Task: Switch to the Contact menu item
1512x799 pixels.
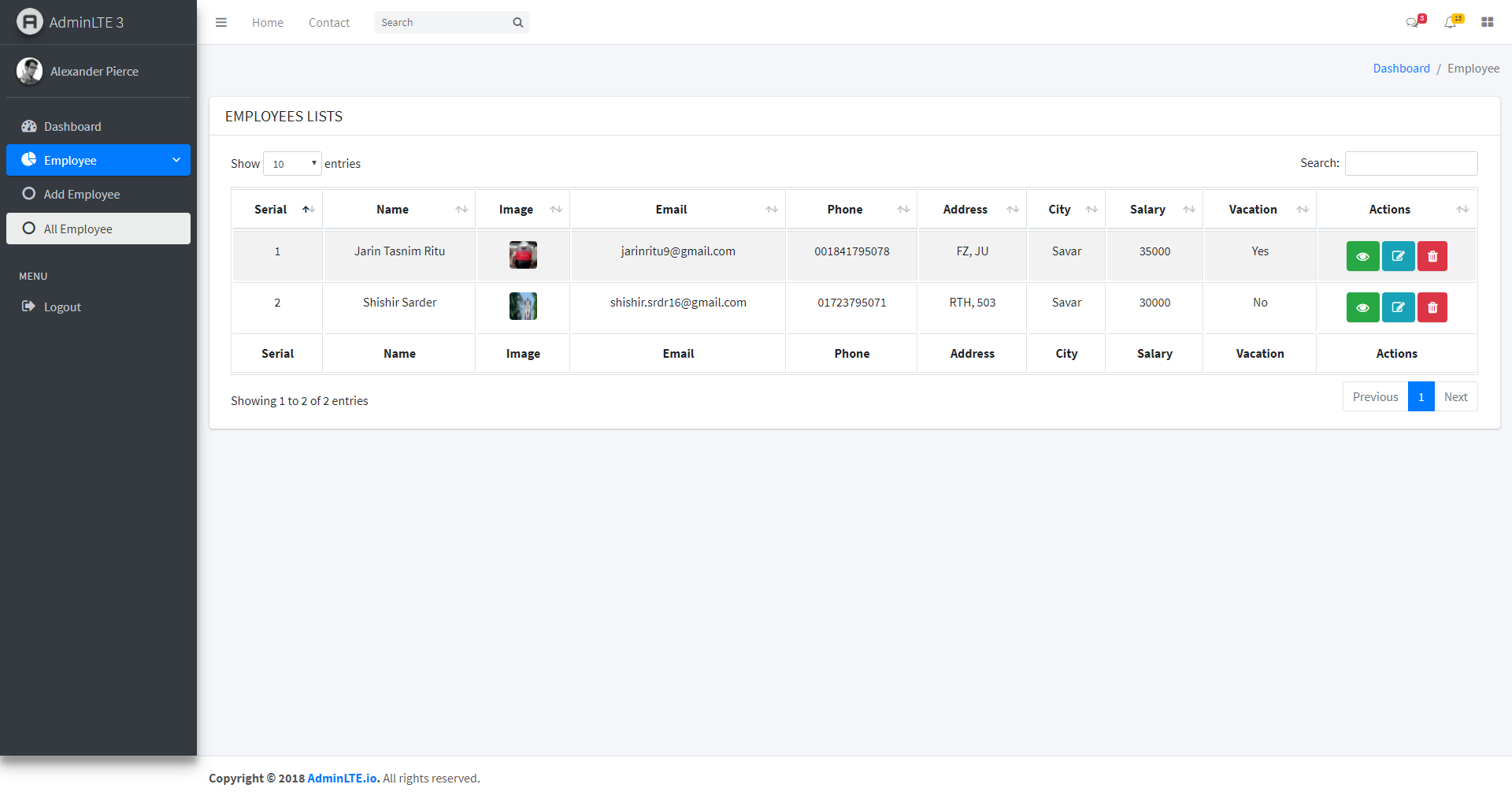Action: (x=328, y=22)
